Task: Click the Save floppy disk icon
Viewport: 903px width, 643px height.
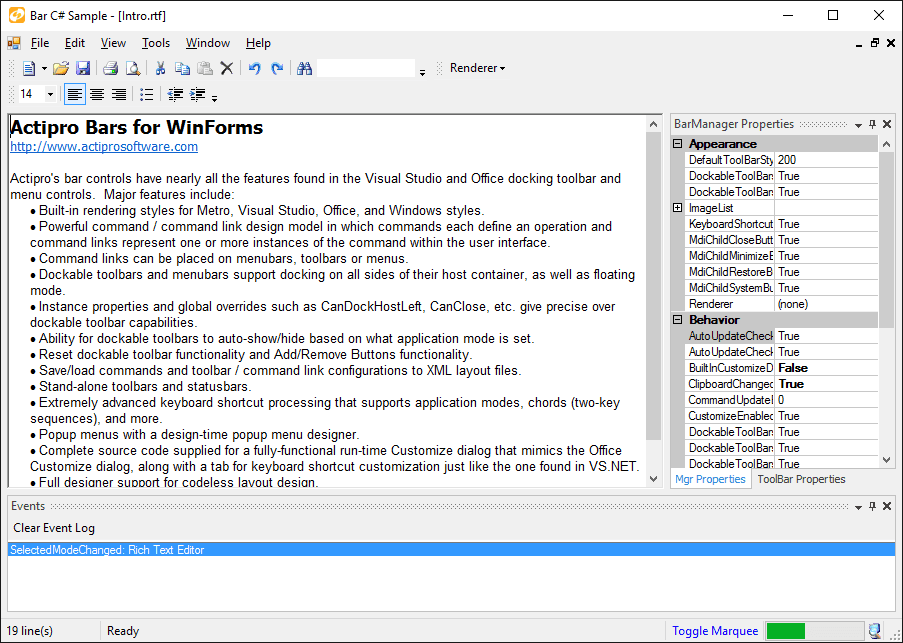Action: coord(83,69)
